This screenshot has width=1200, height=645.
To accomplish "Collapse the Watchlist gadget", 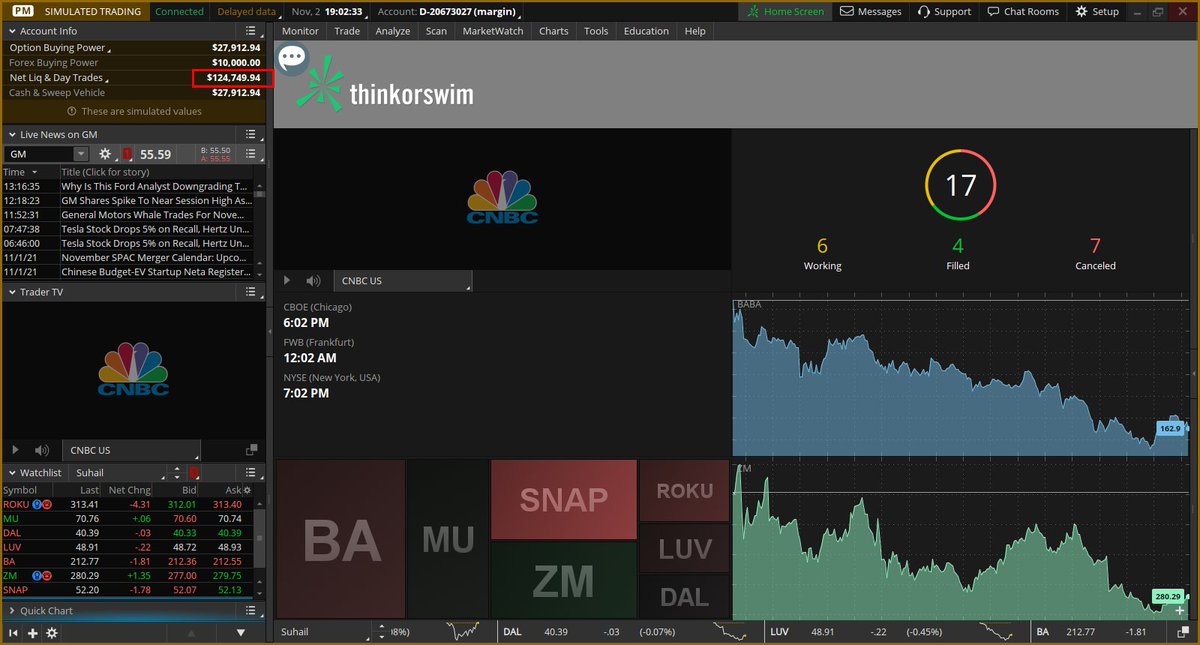I will pyautogui.click(x=11, y=472).
